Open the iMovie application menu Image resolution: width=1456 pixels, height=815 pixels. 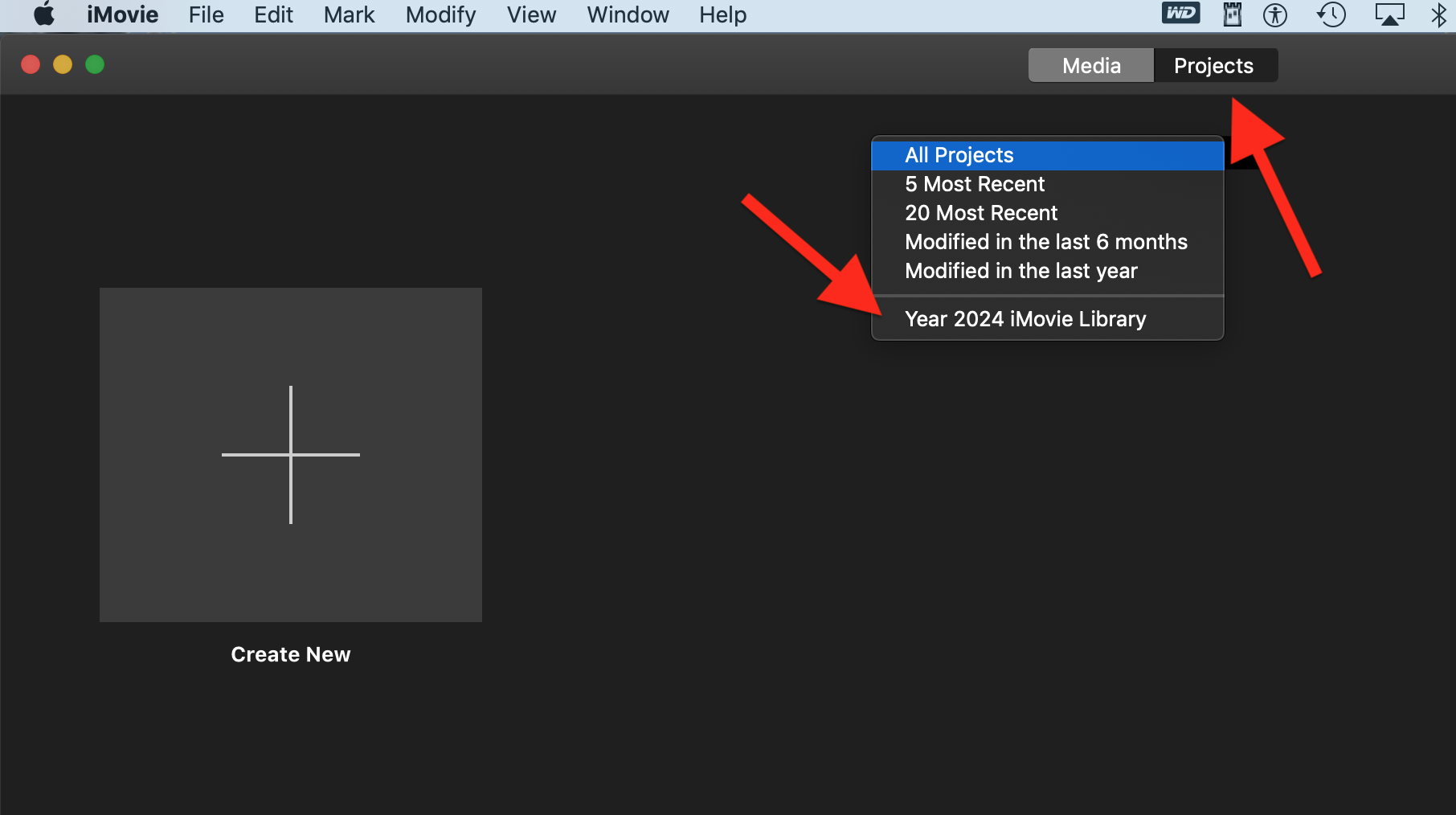[x=123, y=14]
